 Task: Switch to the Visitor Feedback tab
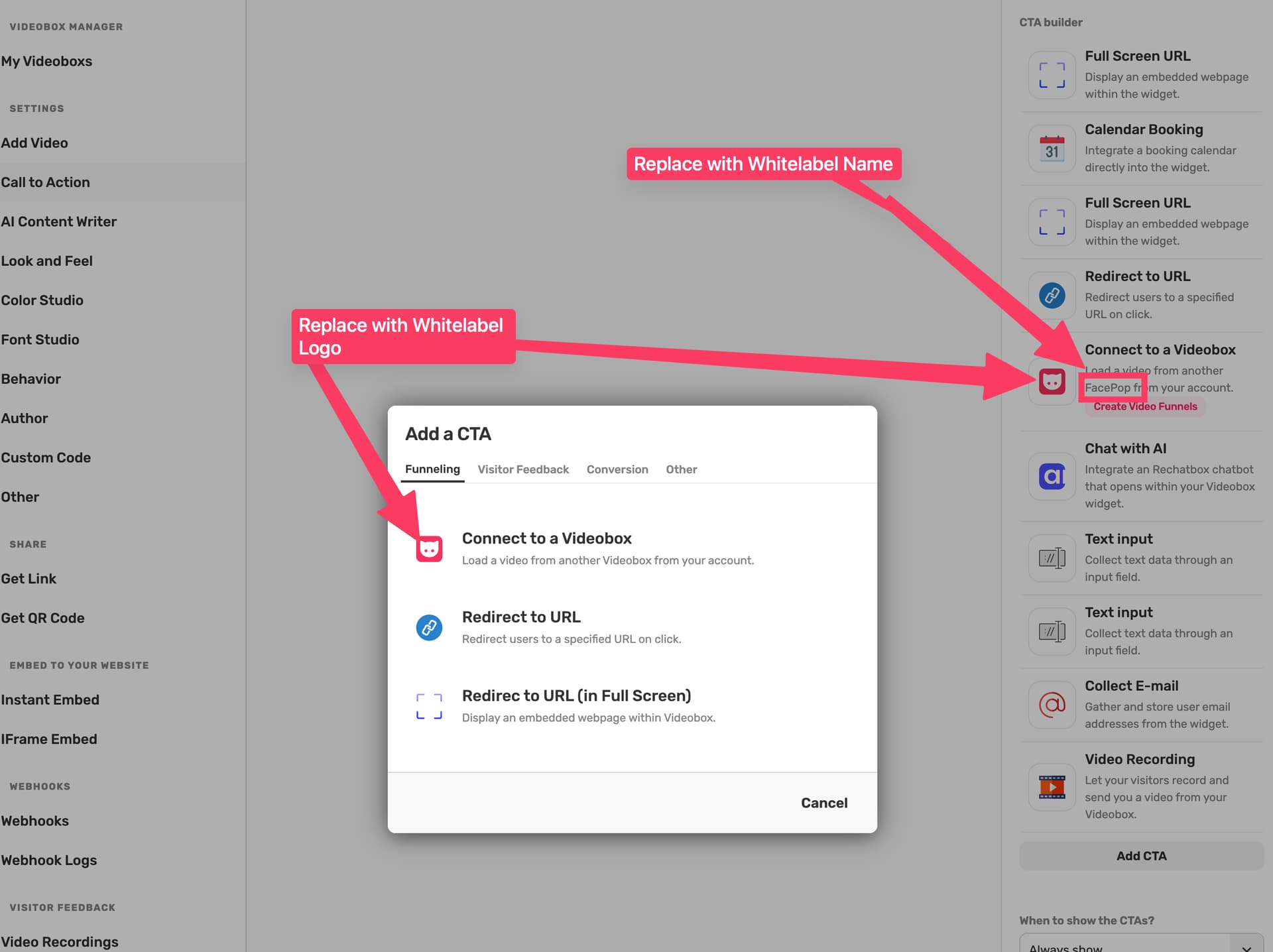(x=523, y=469)
